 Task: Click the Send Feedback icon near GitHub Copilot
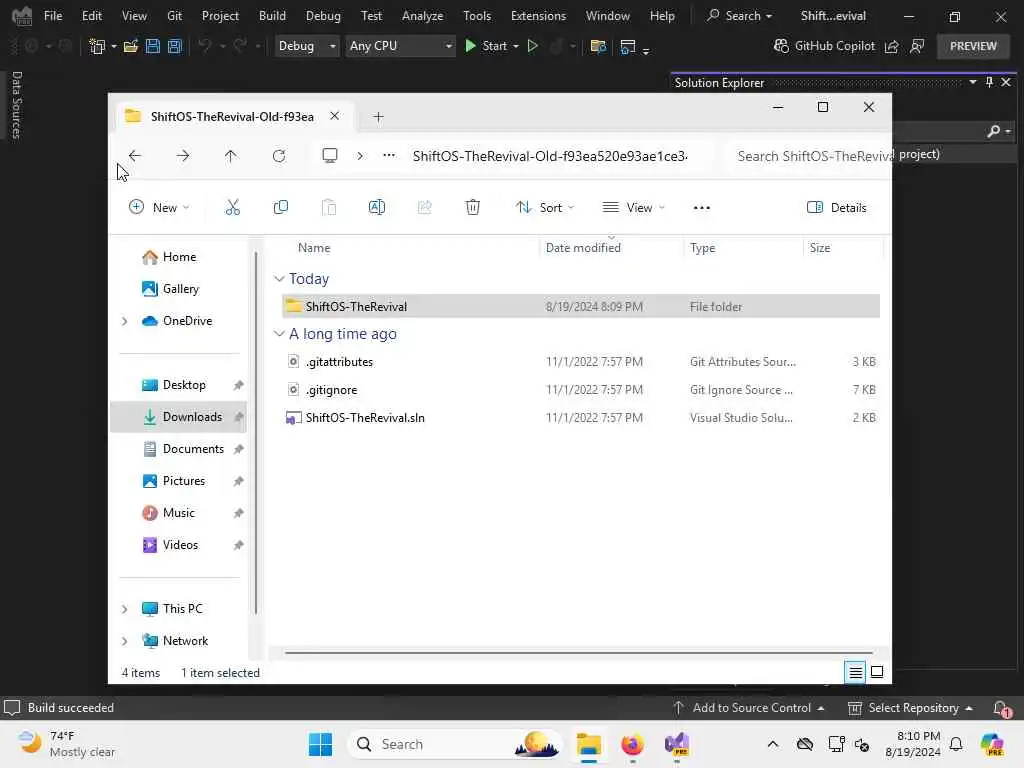pyautogui.click(x=917, y=46)
